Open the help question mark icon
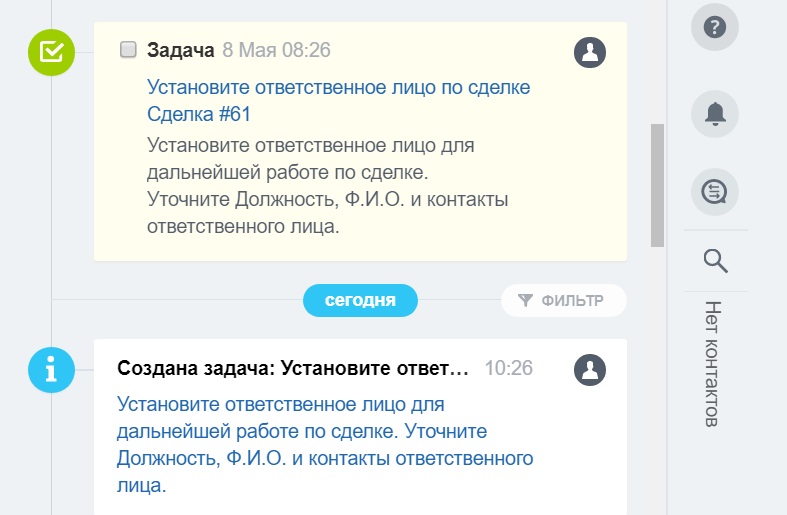This screenshot has height=515, width=787. 714,27
